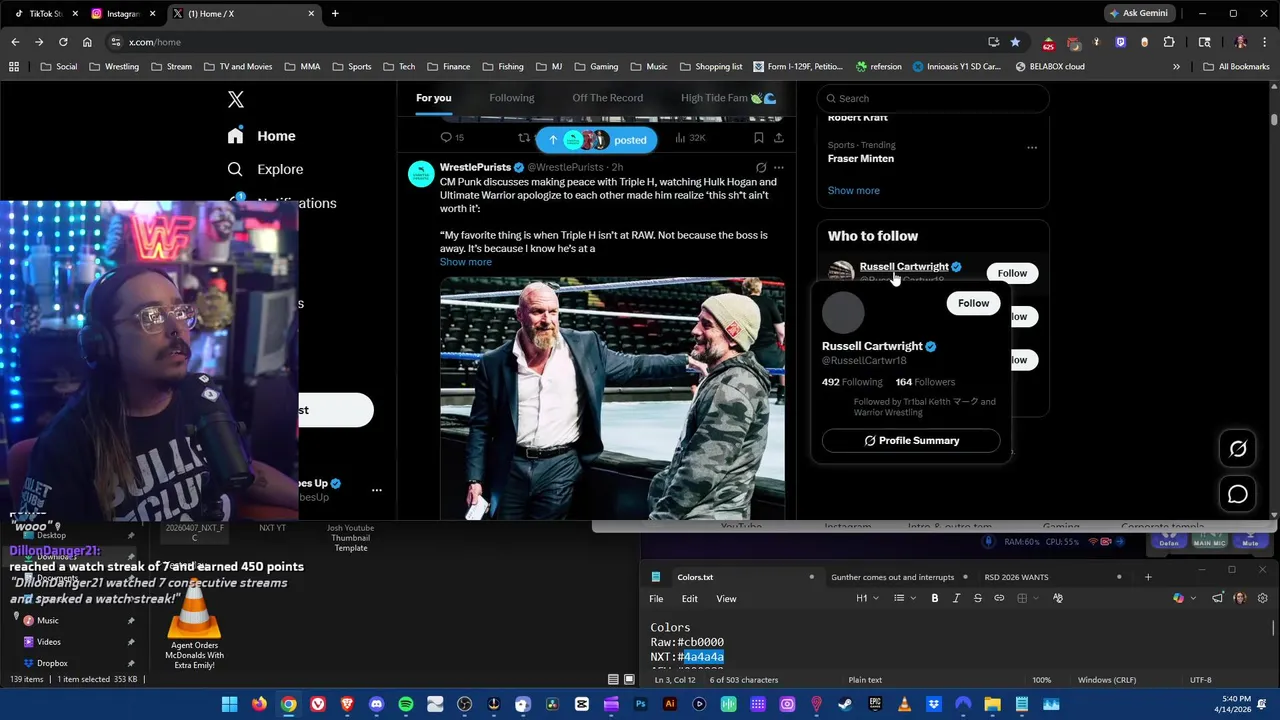The width and height of the screenshot is (1280, 720).
Task: Open the Chrome apps grid in bookmarks bar
Action: pyautogui.click(x=14, y=66)
